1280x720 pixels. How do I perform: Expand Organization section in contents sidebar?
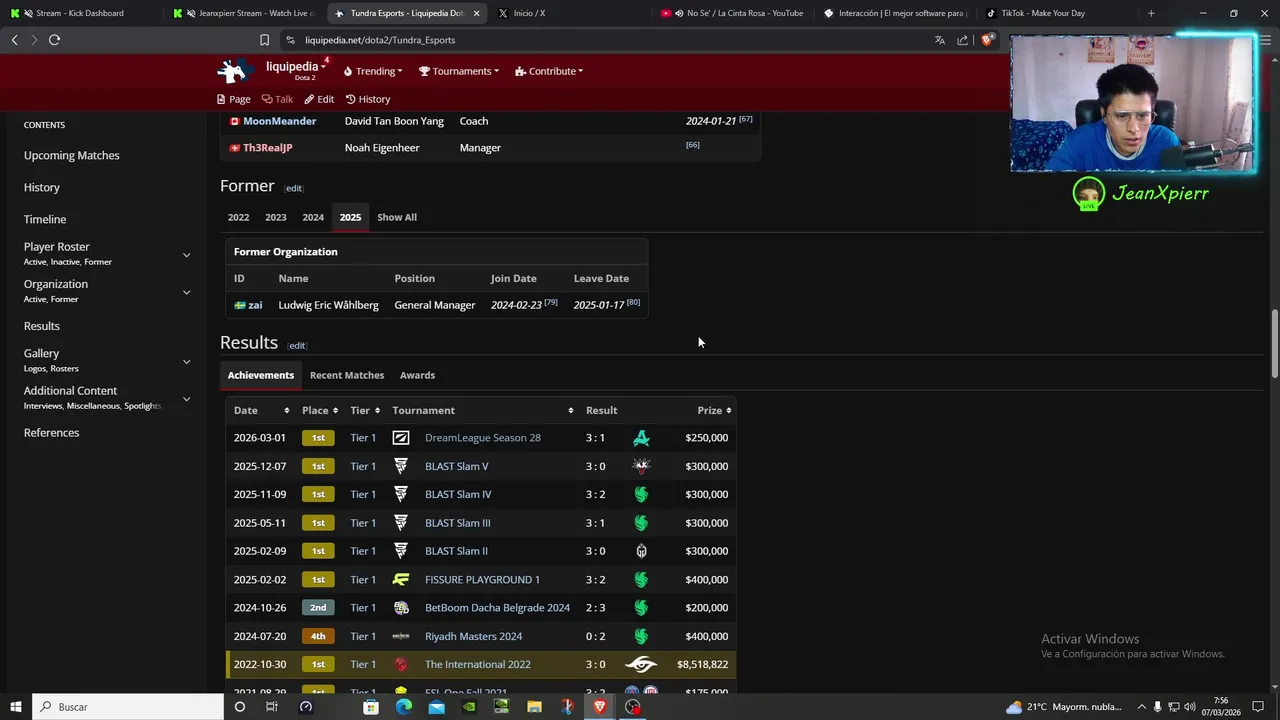pyautogui.click(x=186, y=292)
